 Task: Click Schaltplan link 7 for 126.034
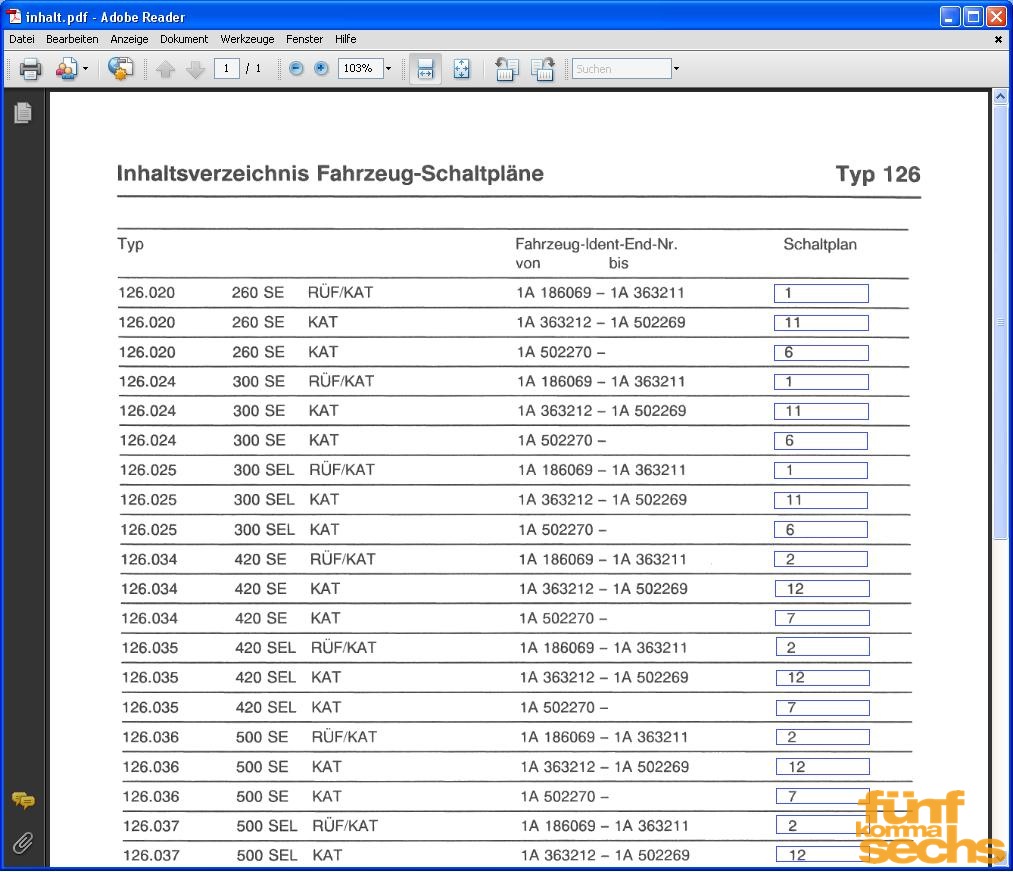tap(822, 619)
